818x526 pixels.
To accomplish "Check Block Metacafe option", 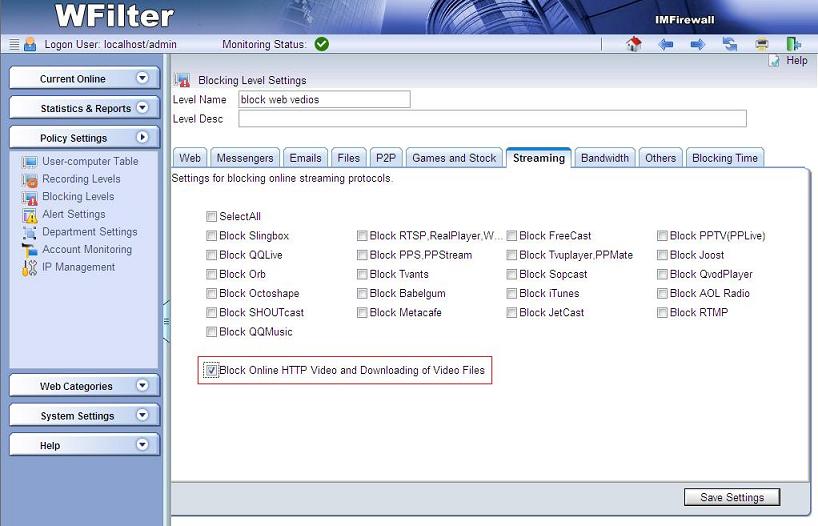I will (x=362, y=313).
